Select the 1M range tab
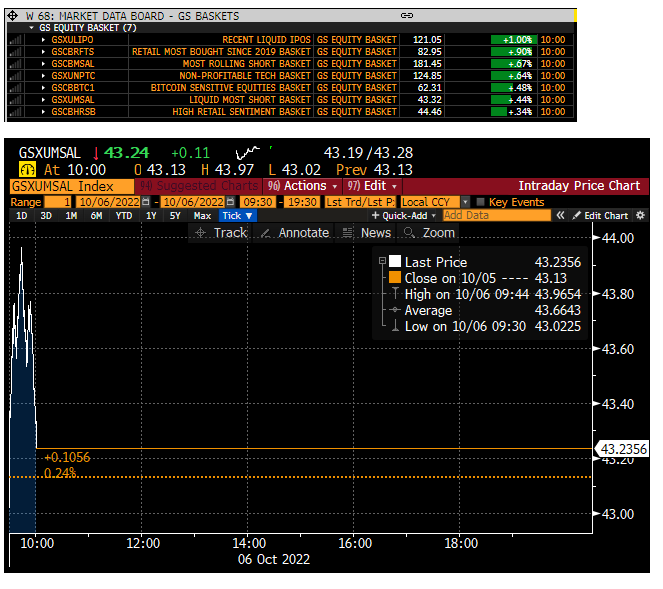The height and width of the screenshot is (589, 663). click(x=71, y=216)
